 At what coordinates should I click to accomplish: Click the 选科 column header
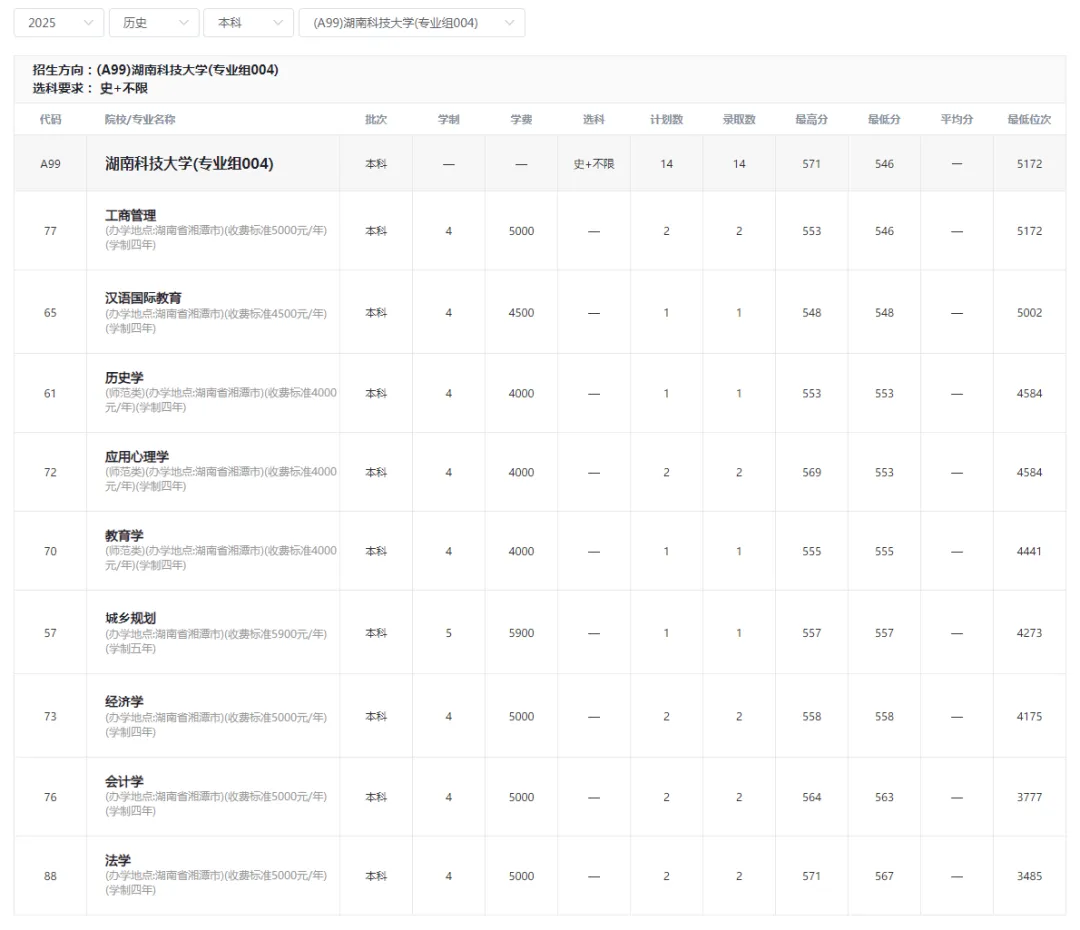(x=594, y=119)
